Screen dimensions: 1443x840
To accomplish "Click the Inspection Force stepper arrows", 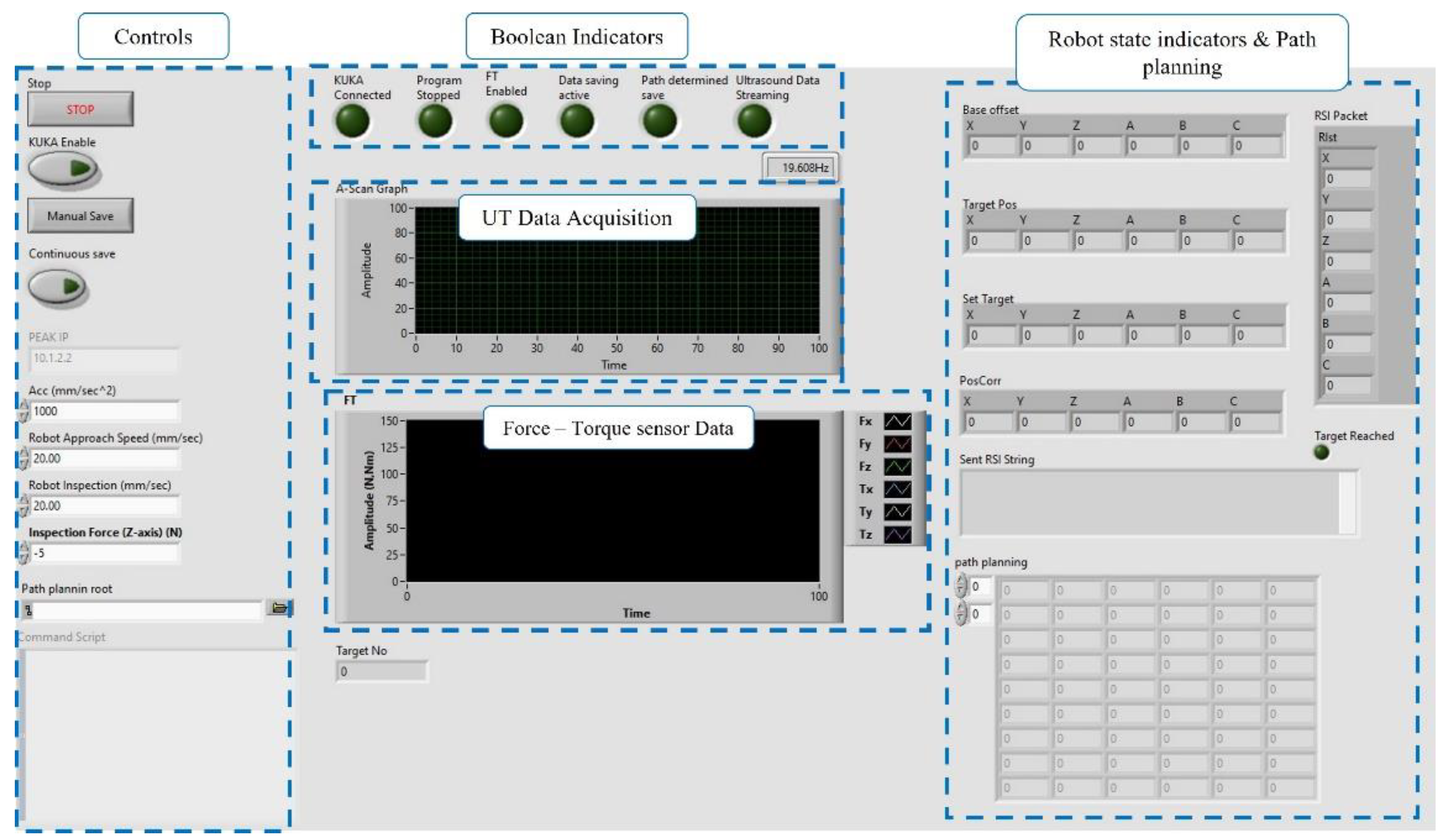I will click(23, 553).
